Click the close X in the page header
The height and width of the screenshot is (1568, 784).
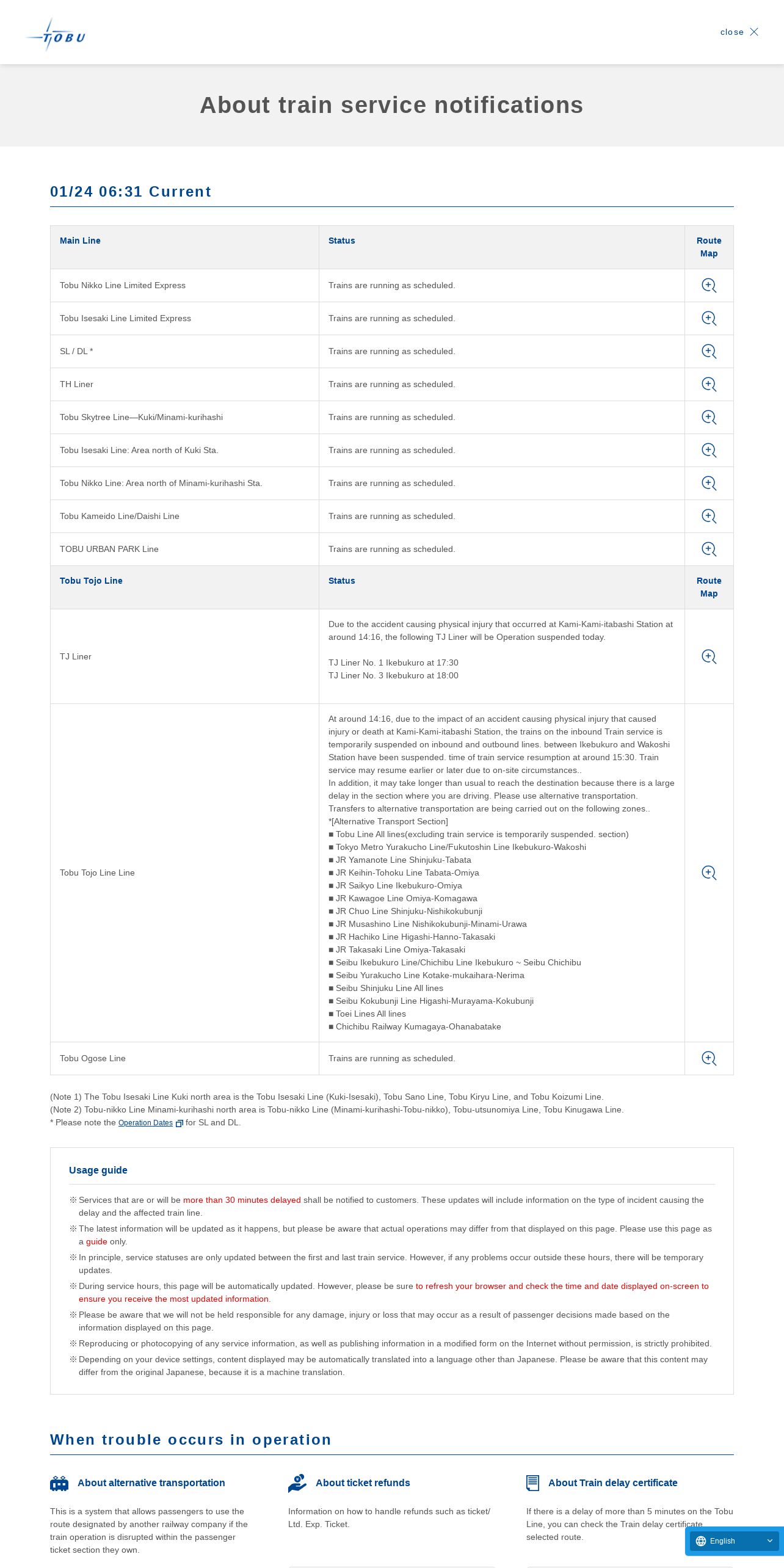tap(754, 32)
